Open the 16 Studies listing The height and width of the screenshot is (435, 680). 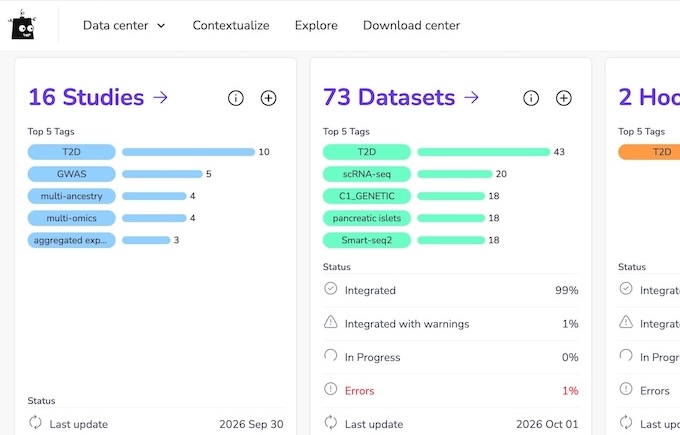click(98, 97)
